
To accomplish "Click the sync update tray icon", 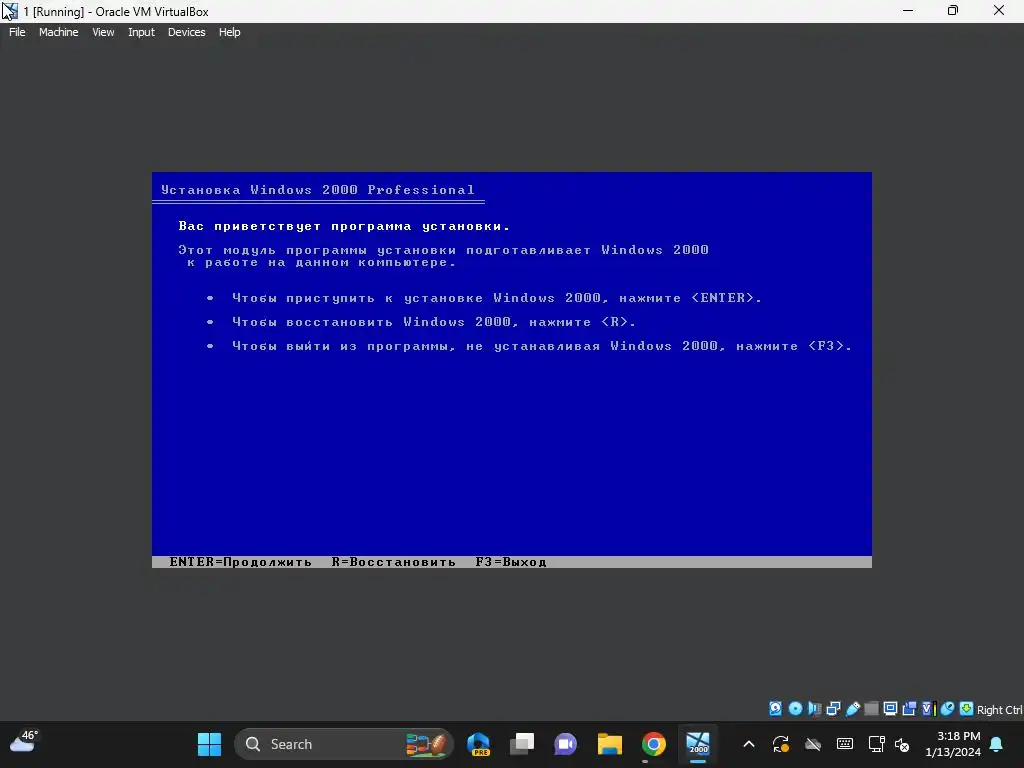I will coord(780,744).
